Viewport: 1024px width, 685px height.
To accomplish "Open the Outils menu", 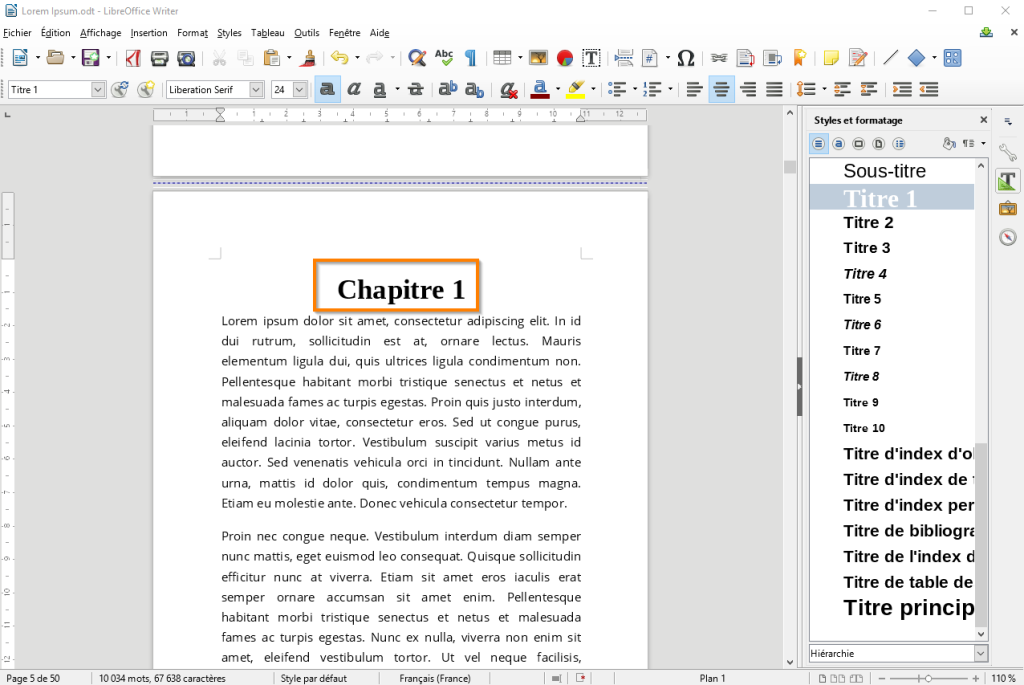I will pyautogui.click(x=306, y=33).
